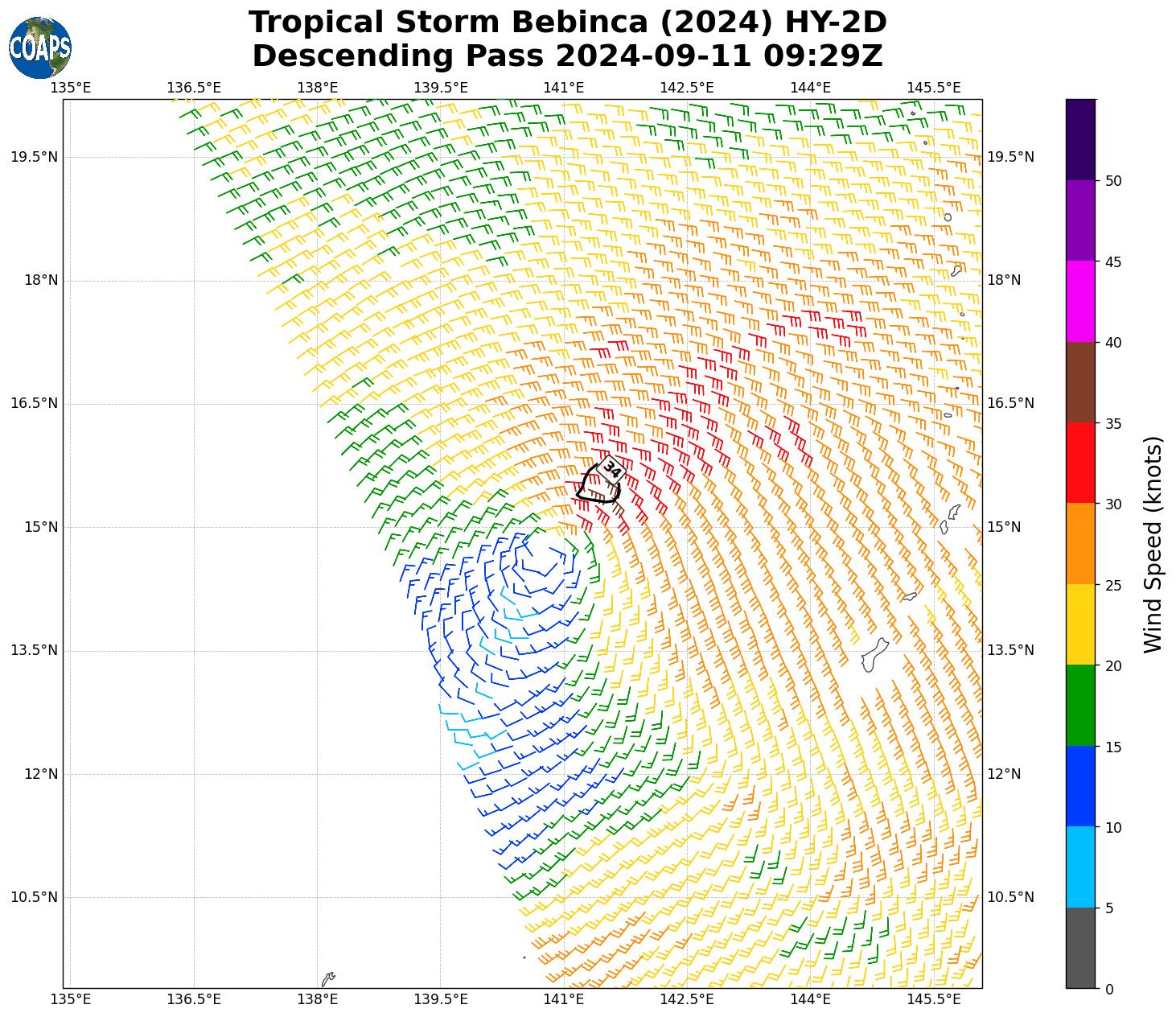The height and width of the screenshot is (1017, 1176).
Task: Click the COAPS globe logo
Action: (40, 47)
